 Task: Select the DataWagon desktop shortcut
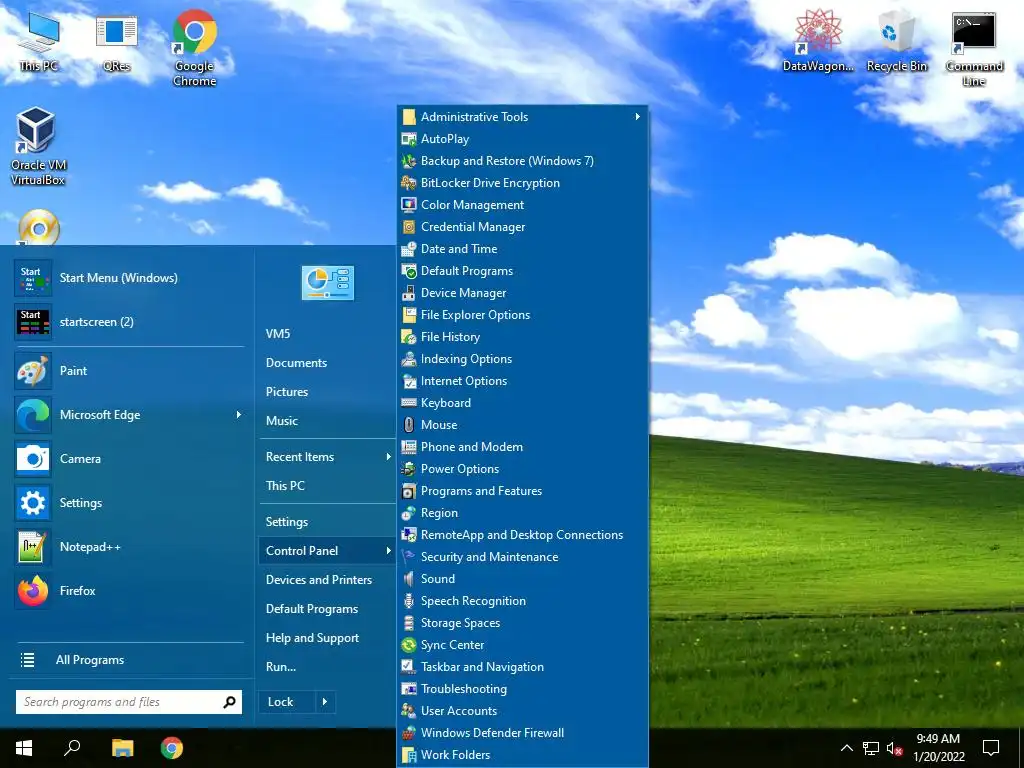818,42
